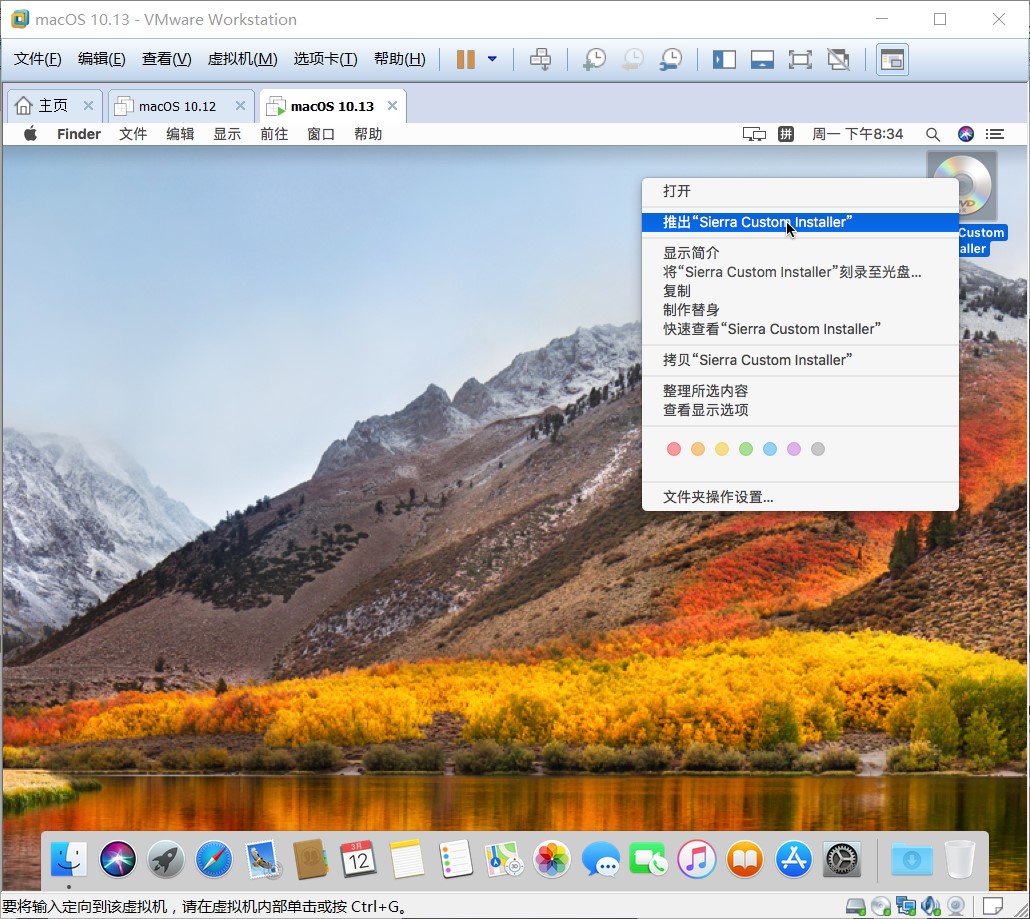Click the Unity mode toolbar icon
Screen dimensions: 1030x919
(838, 60)
